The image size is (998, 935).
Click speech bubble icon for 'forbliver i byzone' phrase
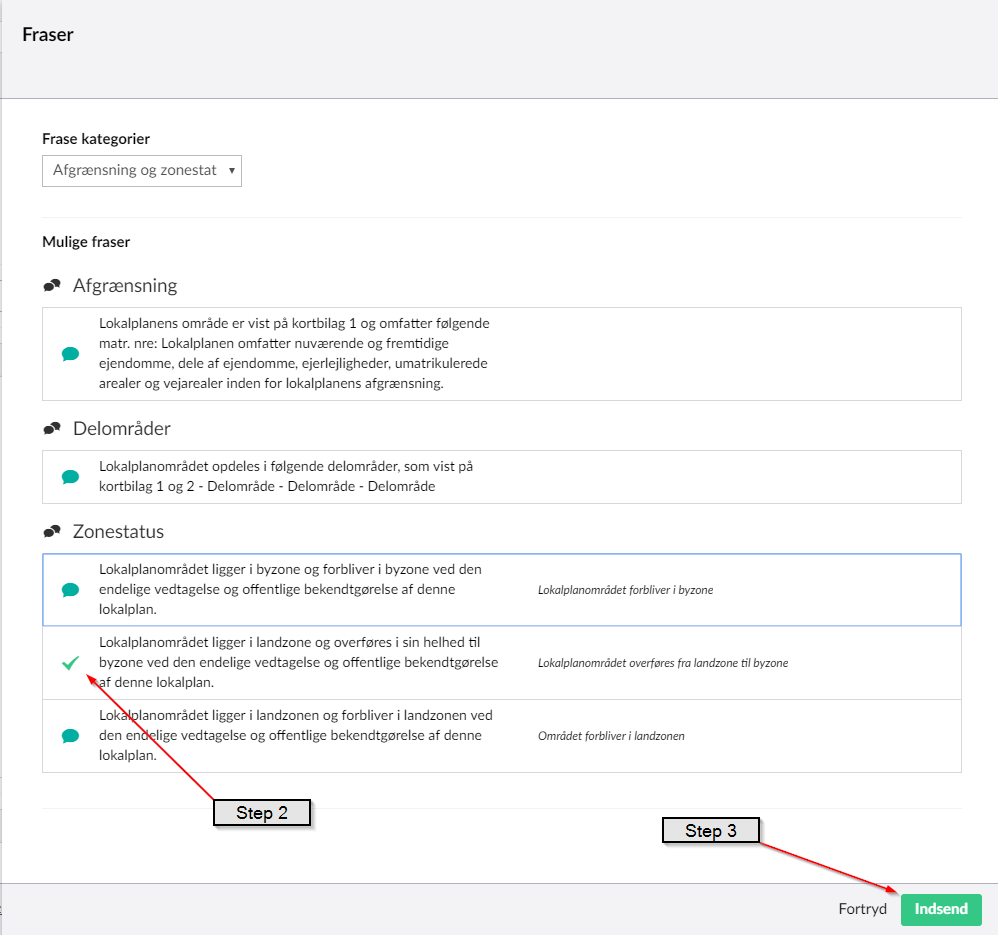click(x=70, y=590)
